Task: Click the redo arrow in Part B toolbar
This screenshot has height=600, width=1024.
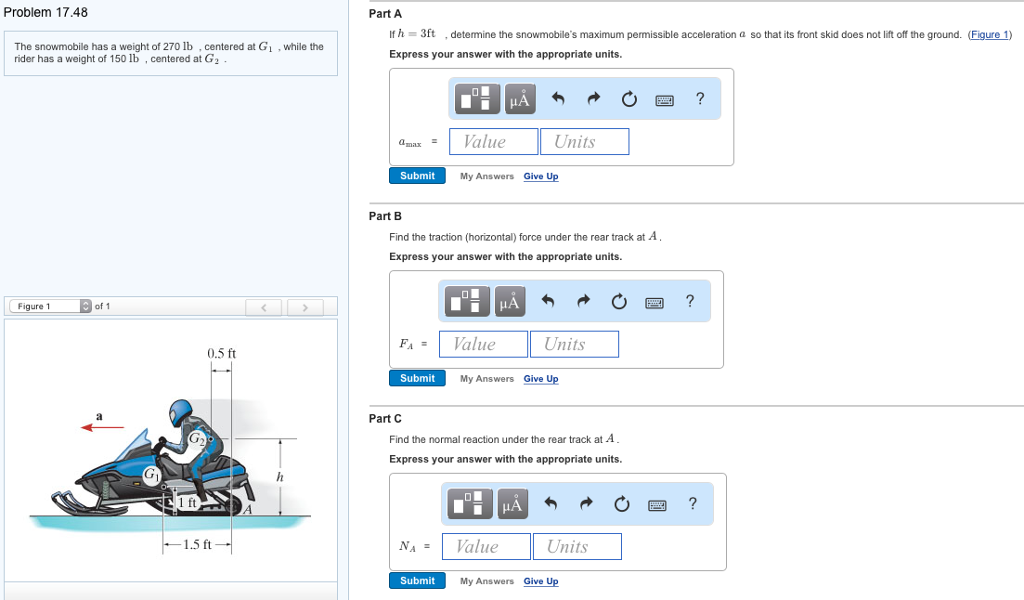Action: point(583,300)
